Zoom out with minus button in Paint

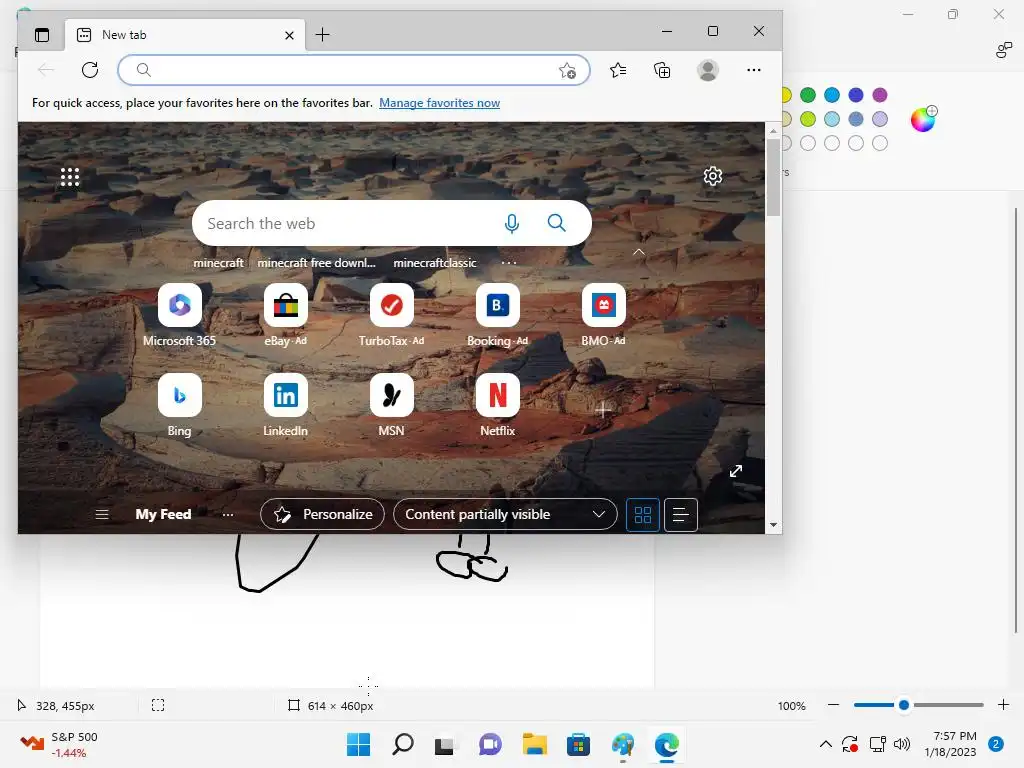[833, 705]
